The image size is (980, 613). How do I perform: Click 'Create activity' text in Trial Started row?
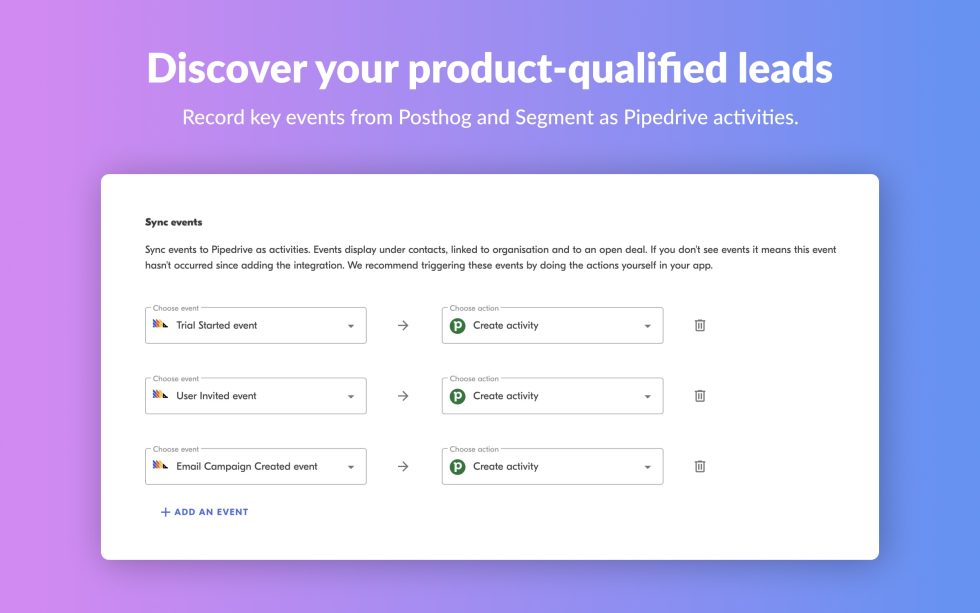[506, 326]
